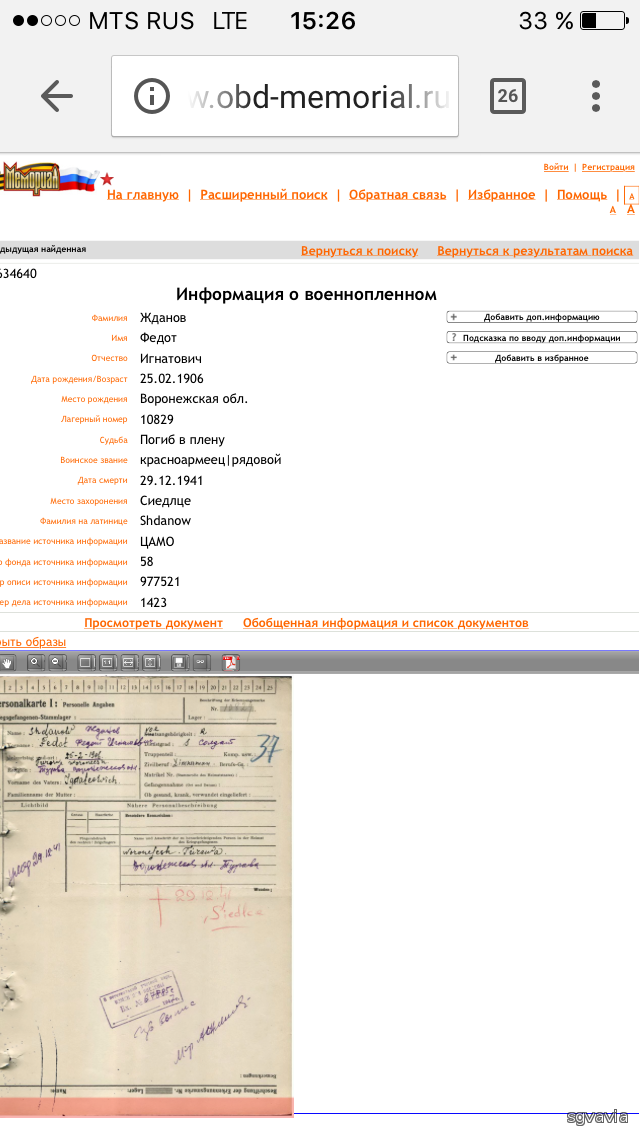Select camp number 10829
Screen dimensions: 640x1136
coord(157,419)
